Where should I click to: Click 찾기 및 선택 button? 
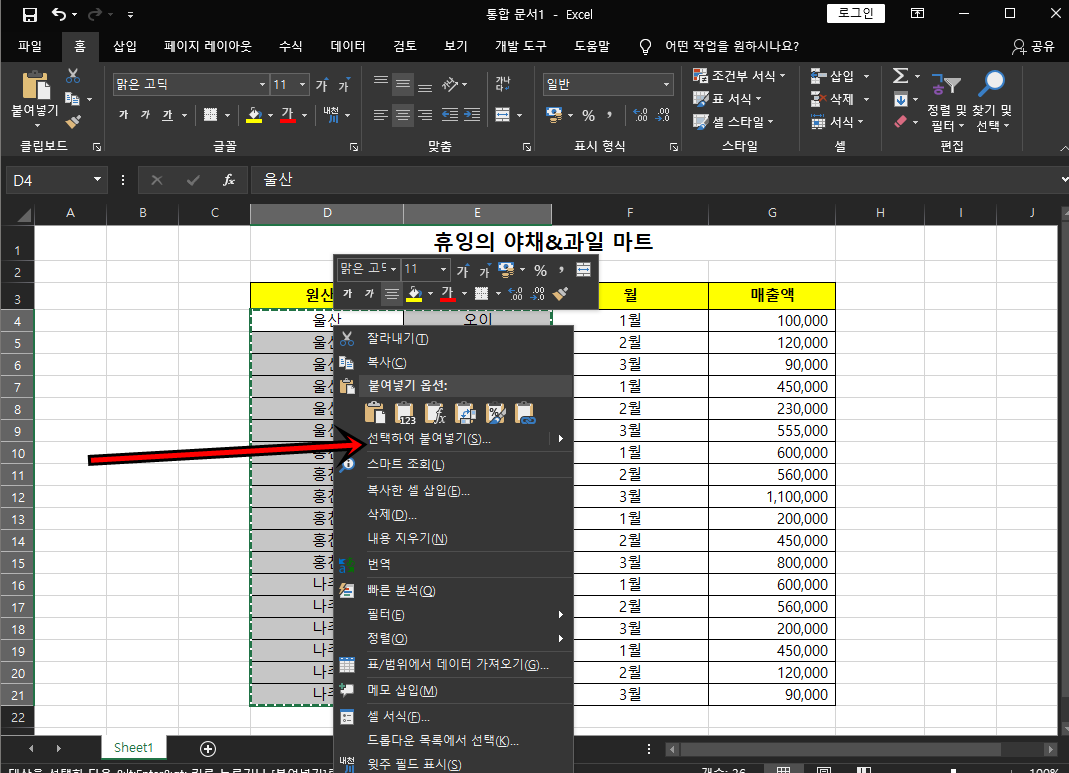(x=993, y=101)
